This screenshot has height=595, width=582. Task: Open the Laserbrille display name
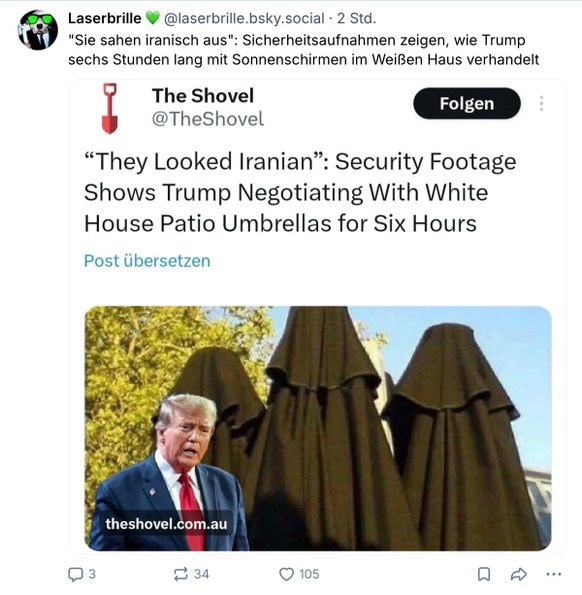coord(104,18)
